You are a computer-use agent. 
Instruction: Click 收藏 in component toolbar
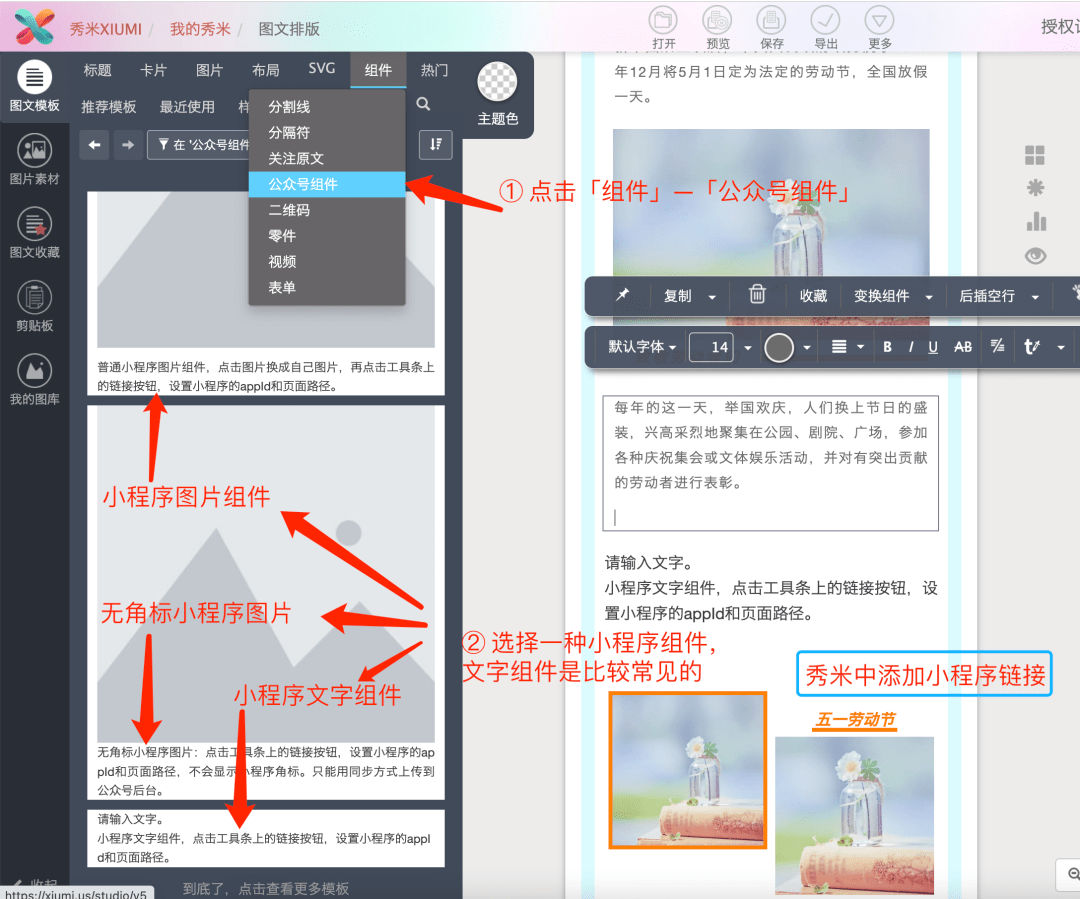point(813,296)
